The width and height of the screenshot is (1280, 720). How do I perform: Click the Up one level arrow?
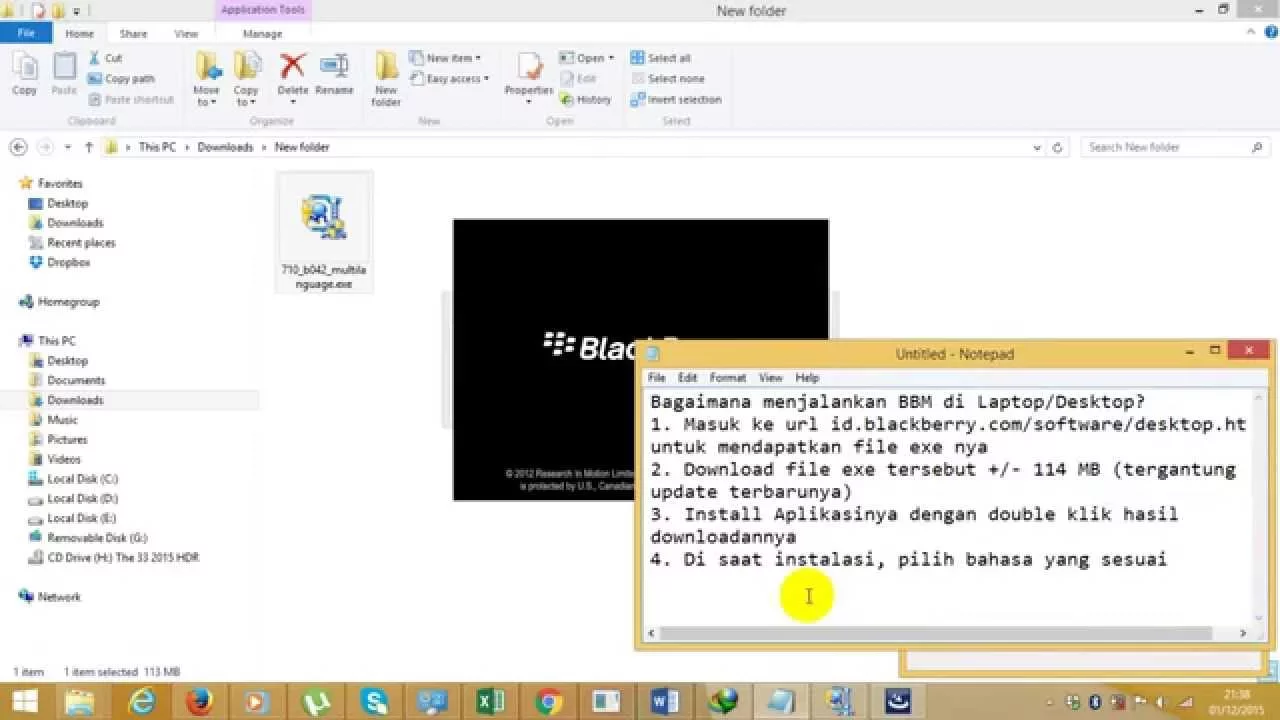click(x=89, y=147)
